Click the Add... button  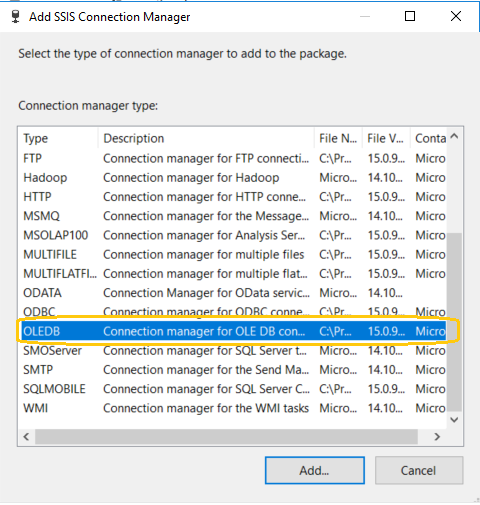315,470
